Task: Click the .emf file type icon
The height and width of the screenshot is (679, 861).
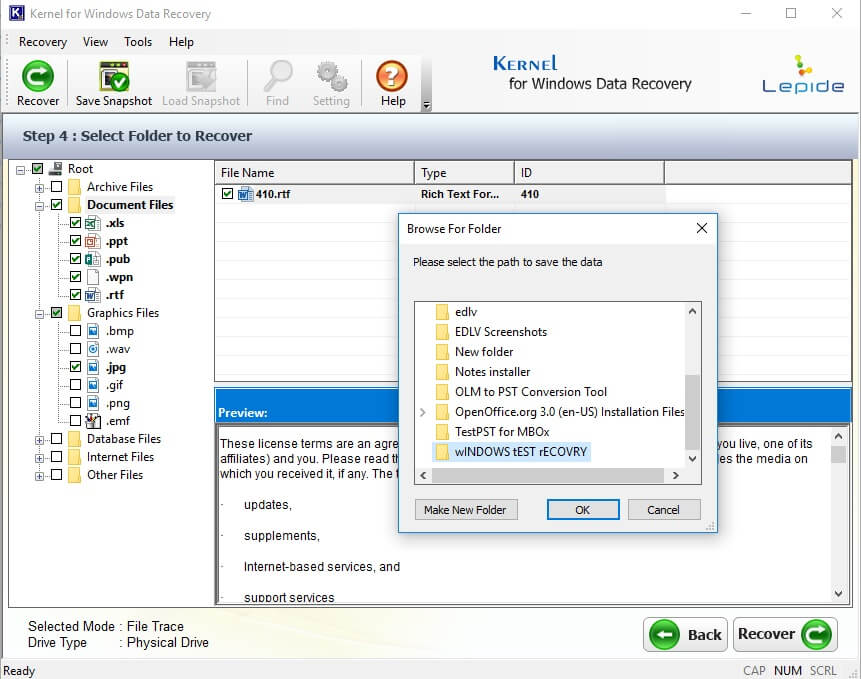Action: click(x=93, y=421)
